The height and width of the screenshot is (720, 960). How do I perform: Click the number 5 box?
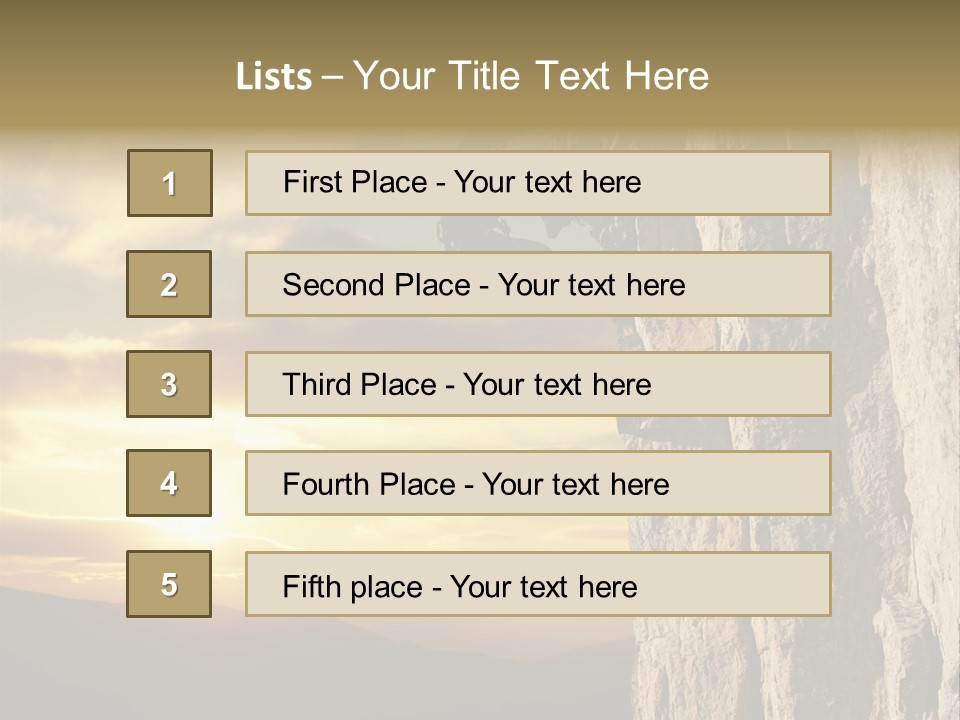(x=169, y=584)
